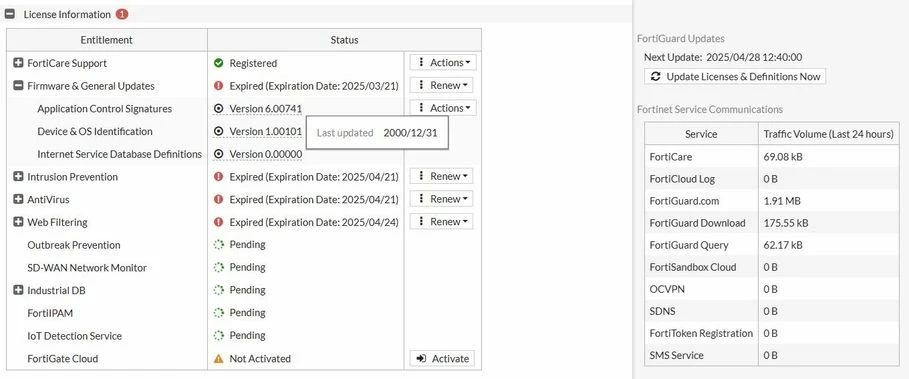
Task: Click 1.91 MB traffic volume value
Action: click(x=783, y=201)
